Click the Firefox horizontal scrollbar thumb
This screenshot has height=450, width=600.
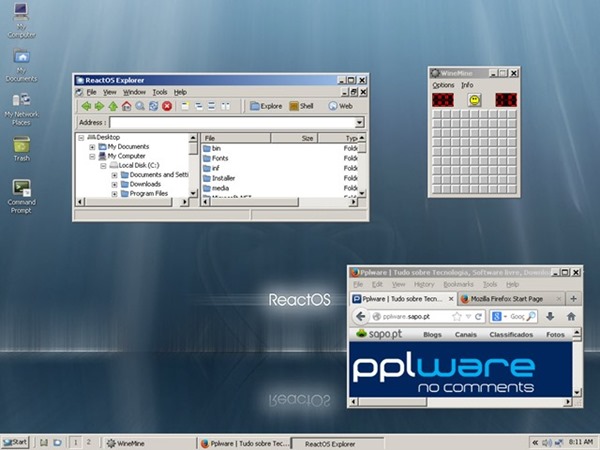(393, 402)
